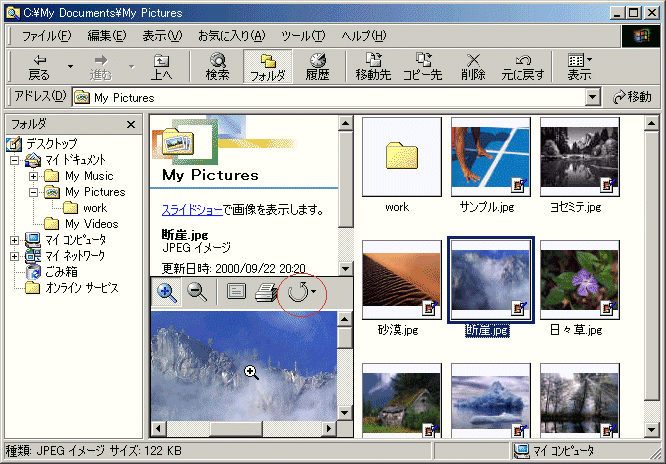Click the rotate image icon
This screenshot has width=666, height=464.
click(297, 292)
